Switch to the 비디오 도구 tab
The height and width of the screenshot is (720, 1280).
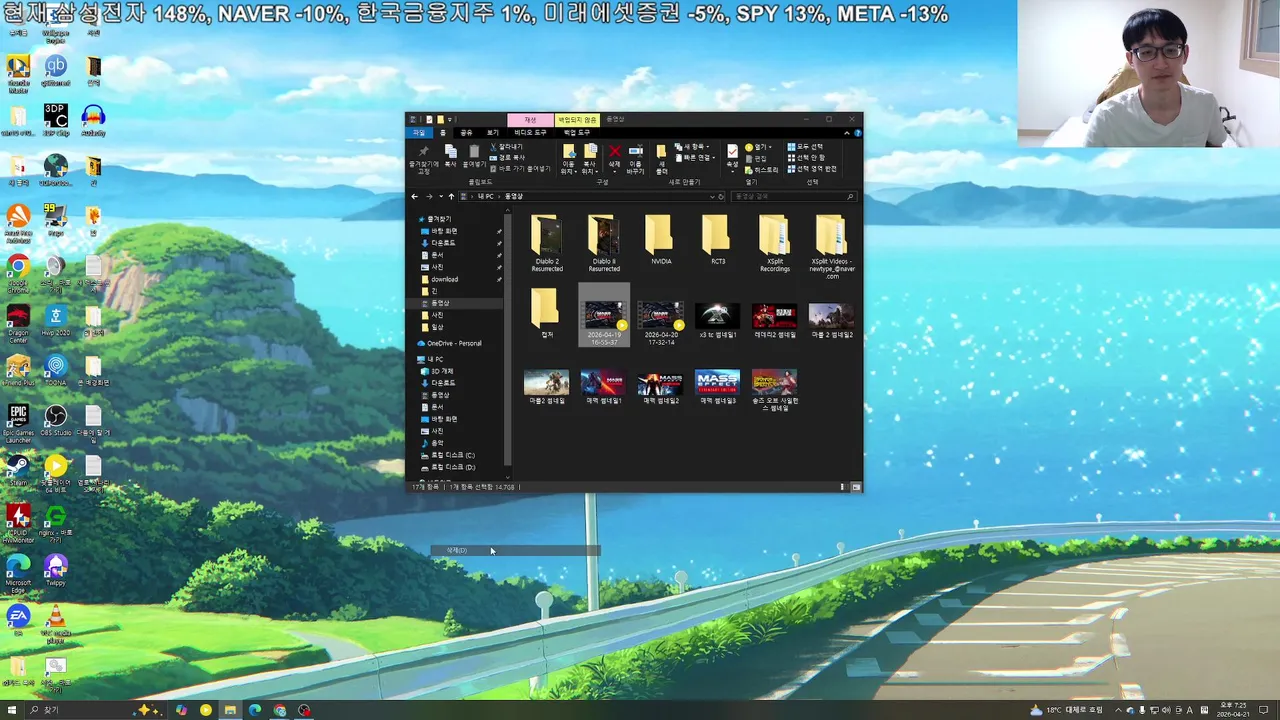(x=531, y=132)
